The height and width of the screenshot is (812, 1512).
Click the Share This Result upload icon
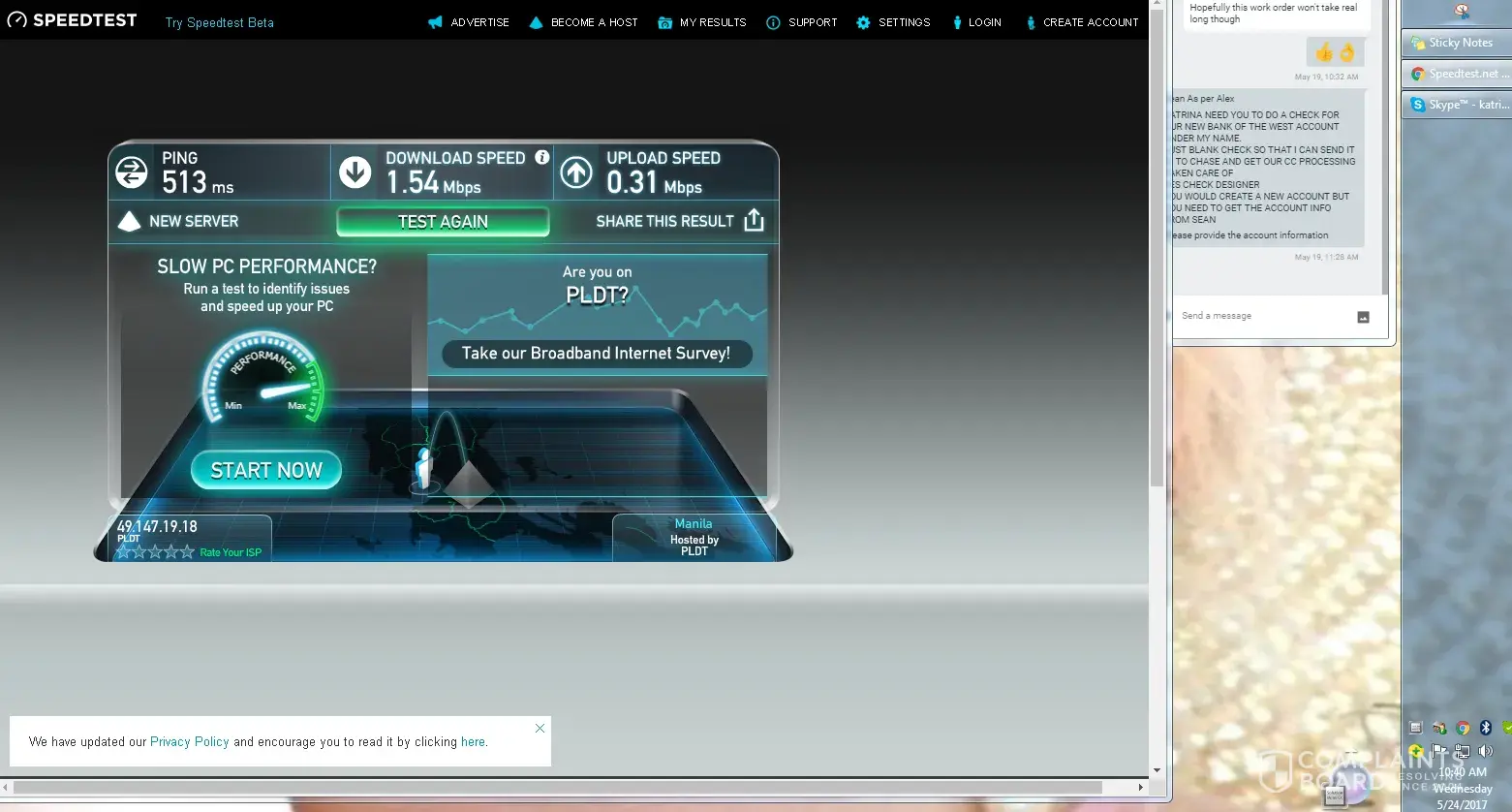point(754,221)
